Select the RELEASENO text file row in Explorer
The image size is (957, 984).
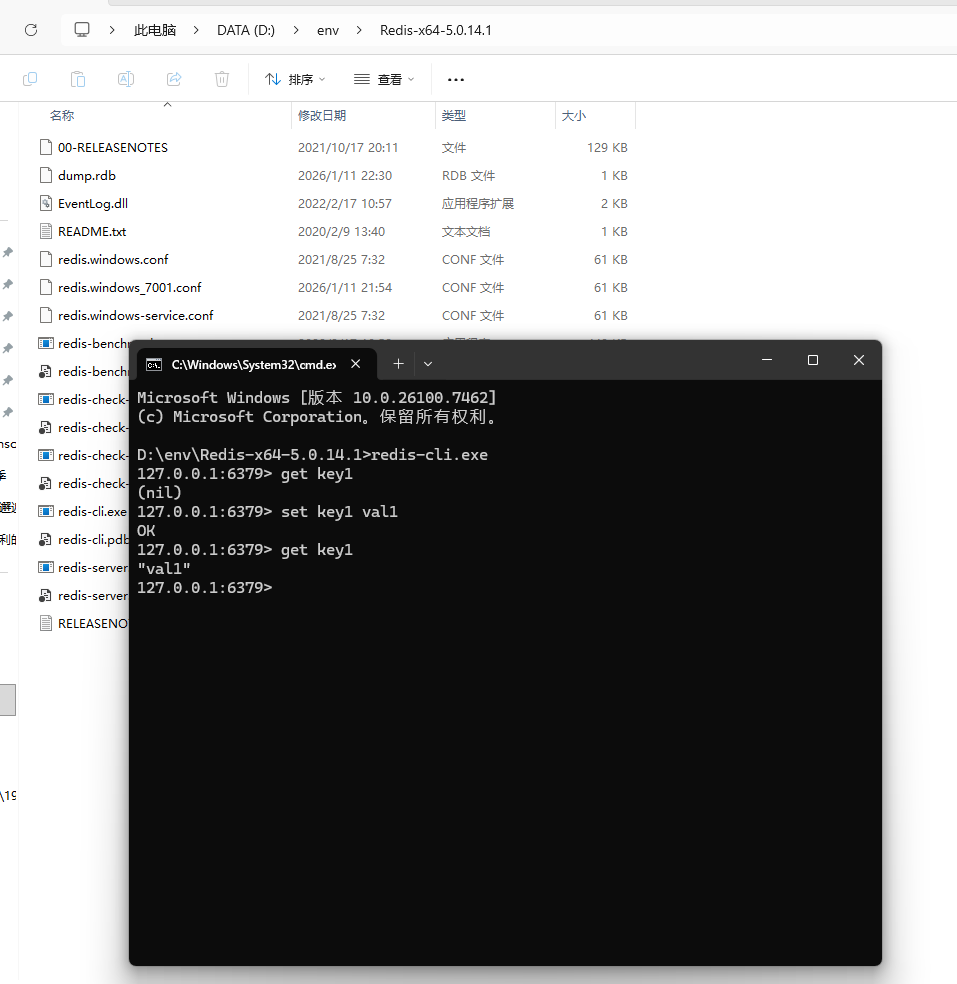(x=83, y=623)
